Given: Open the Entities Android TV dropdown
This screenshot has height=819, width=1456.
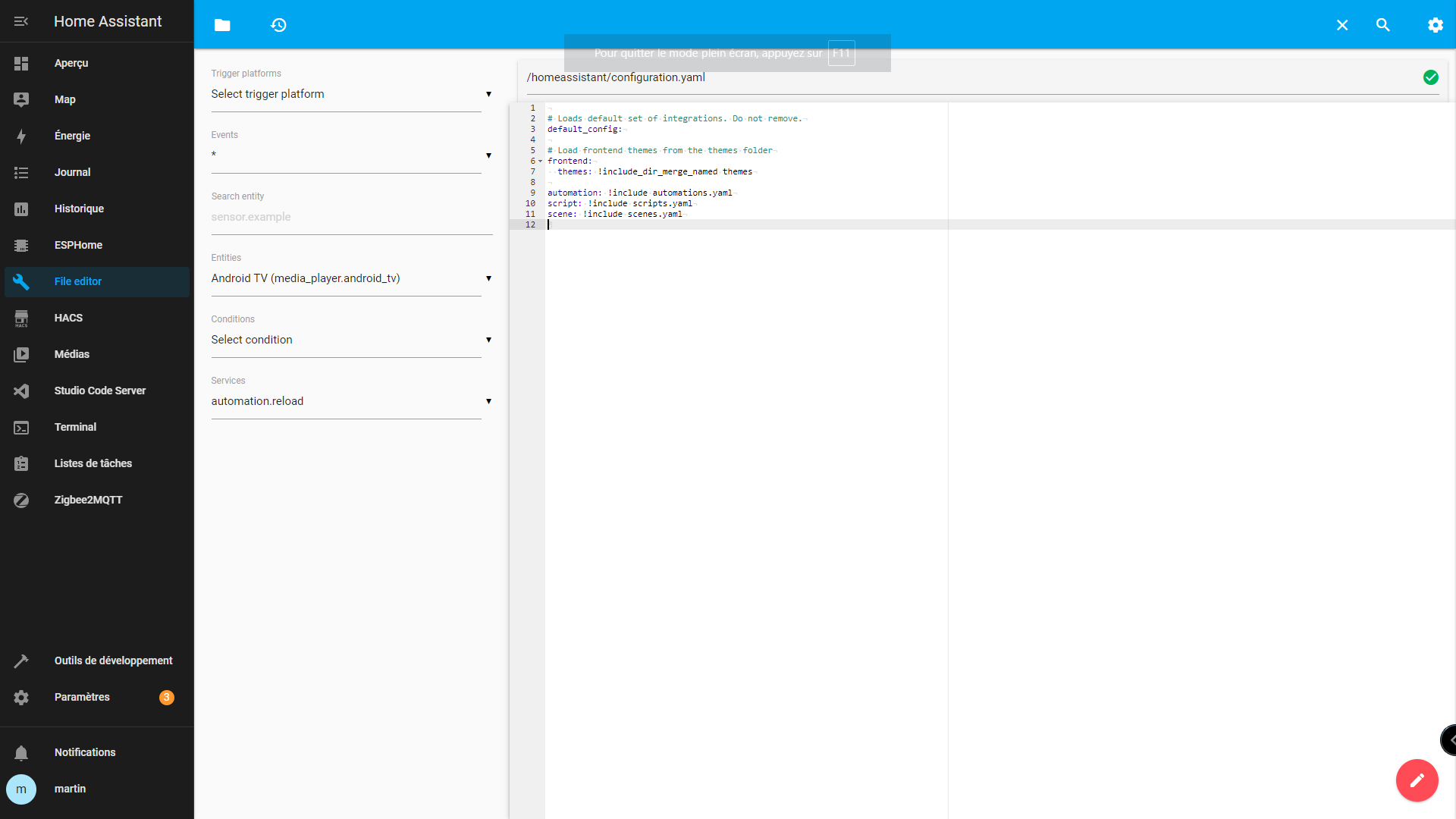Looking at the screenshot, I should 351,278.
